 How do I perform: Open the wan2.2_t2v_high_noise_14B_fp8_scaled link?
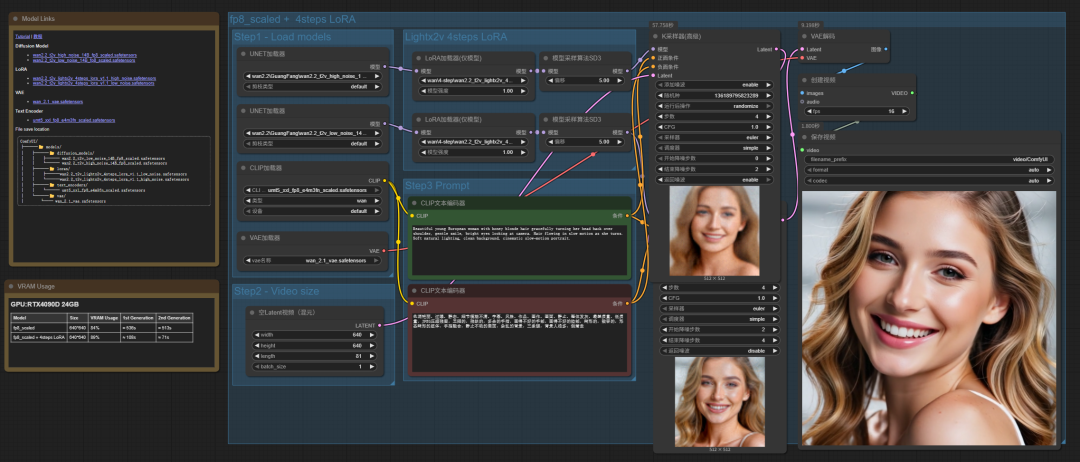[85, 54]
